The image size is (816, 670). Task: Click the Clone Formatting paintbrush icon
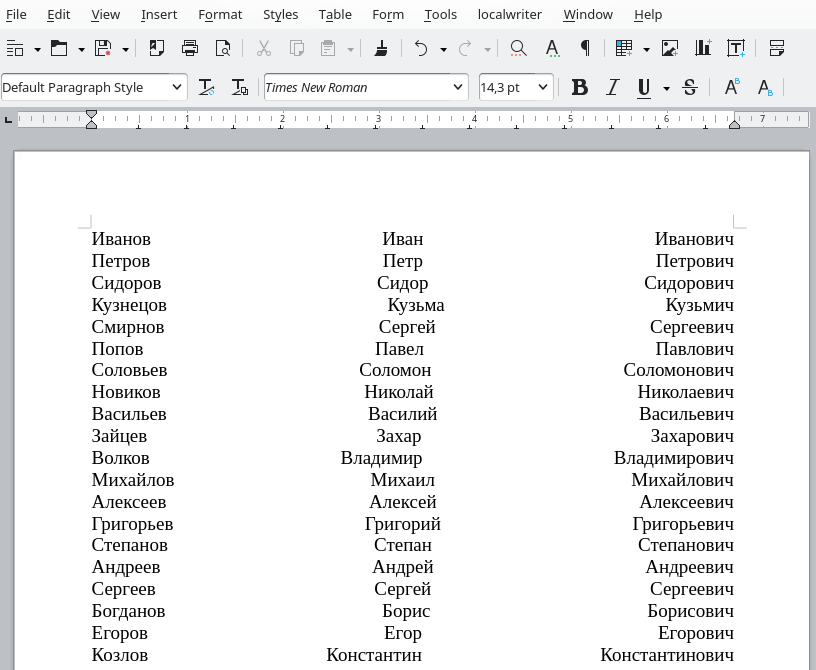381,48
